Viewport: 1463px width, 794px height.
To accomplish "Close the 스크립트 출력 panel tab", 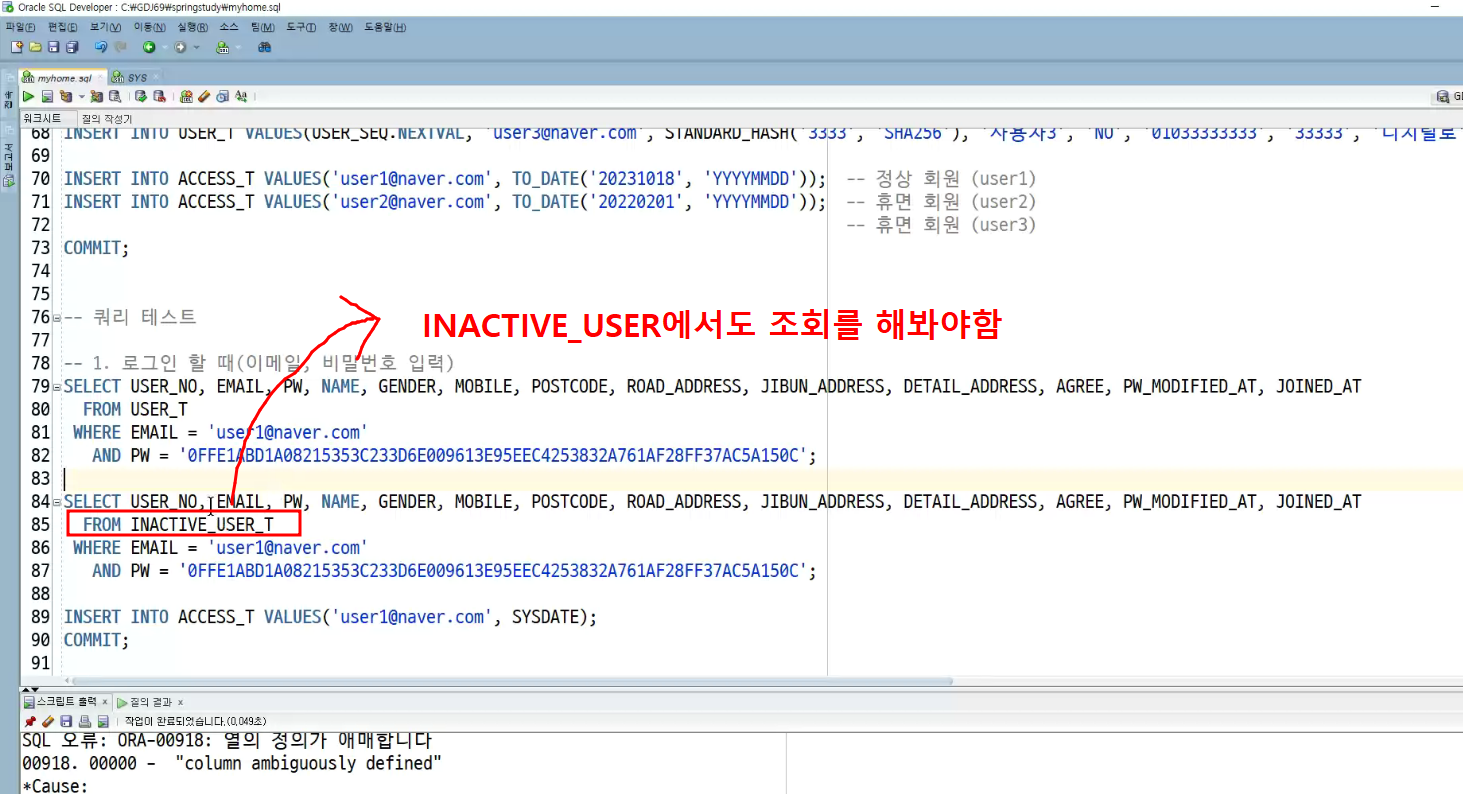I will [x=107, y=702].
